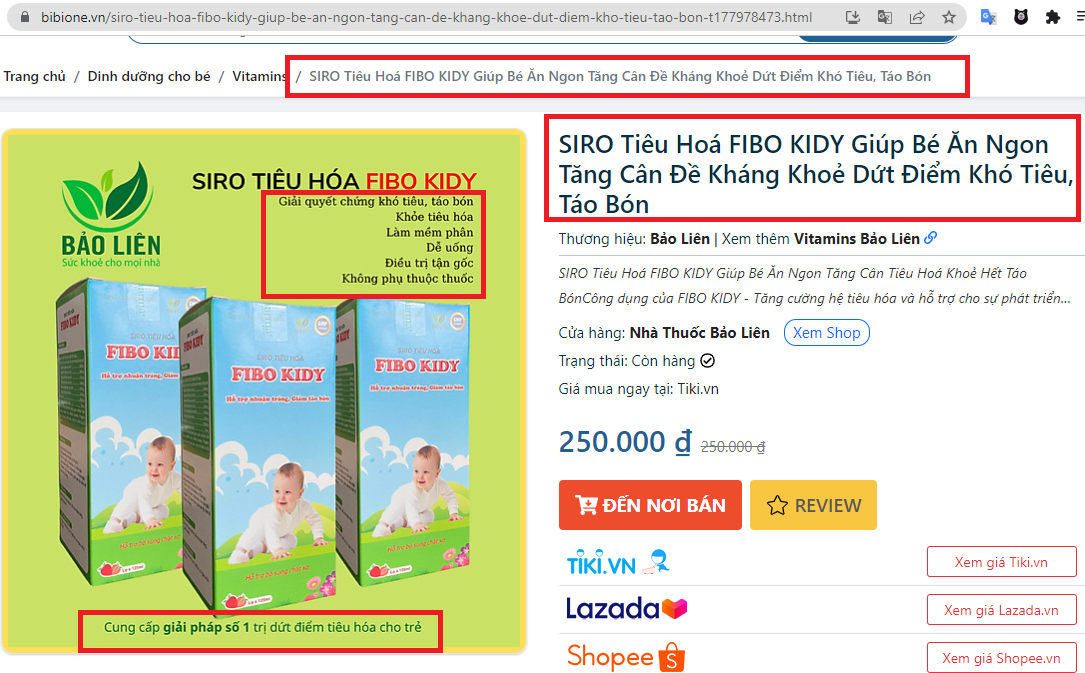Click the Xem Shop button

[x=826, y=333]
